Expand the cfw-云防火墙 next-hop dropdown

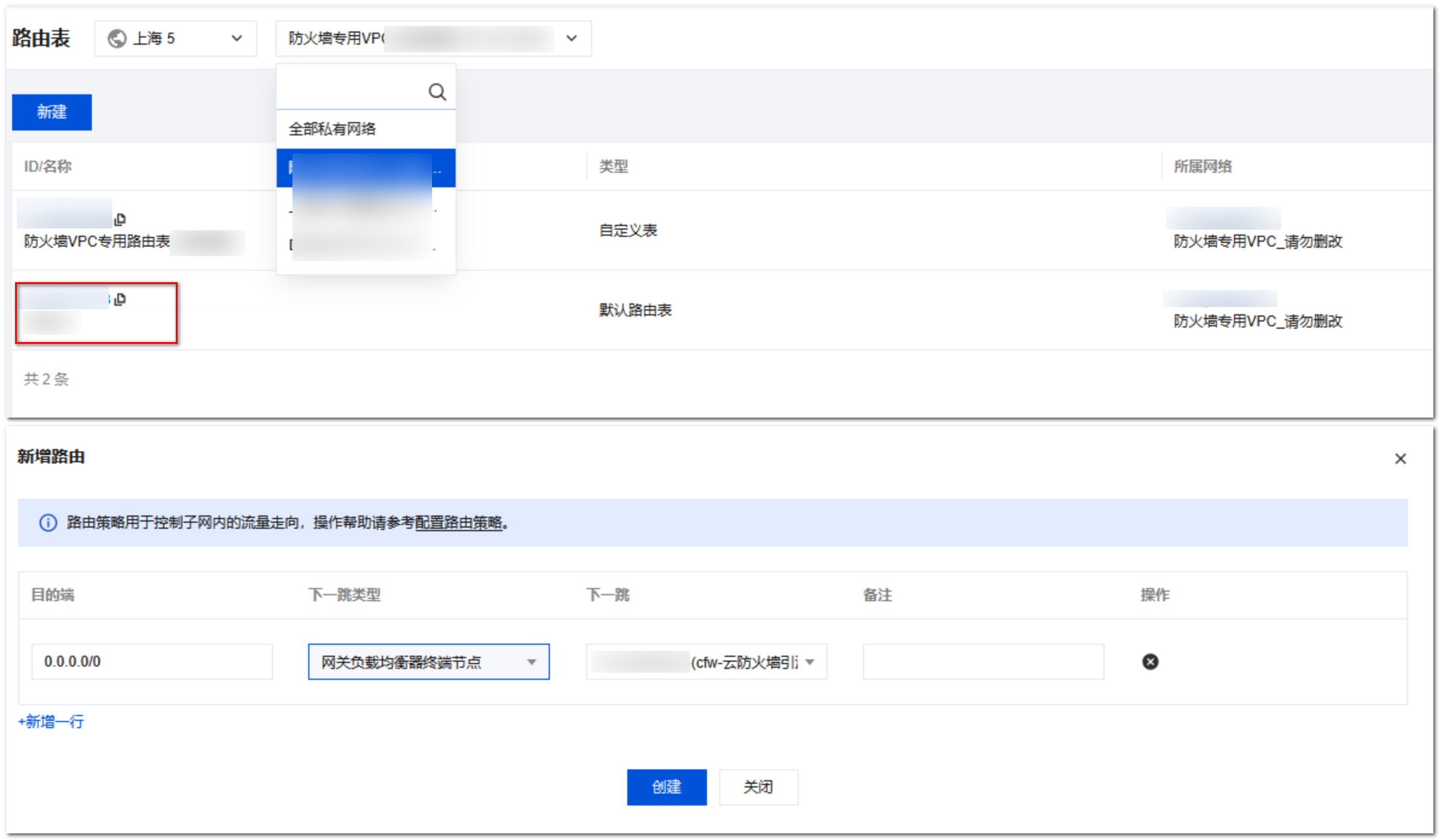pyautogui.click(x=706, y=662)
